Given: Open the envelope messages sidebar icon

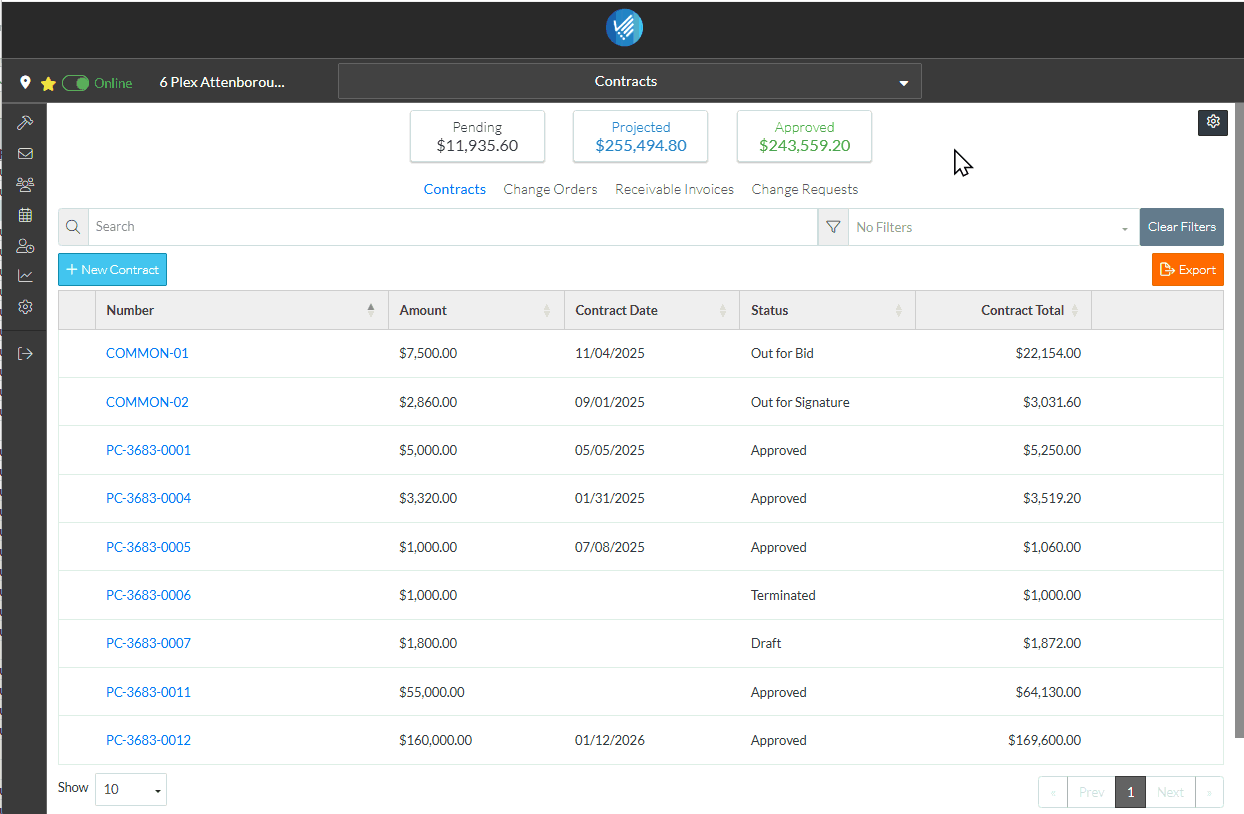Looking at the screenshot, I should [x=25, y=154].
